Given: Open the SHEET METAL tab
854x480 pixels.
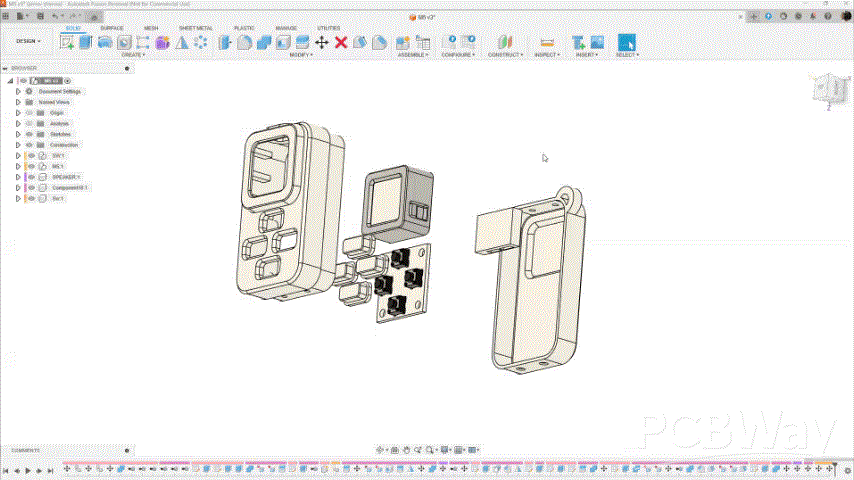Looking at the screenshot, I should [195, 28].
